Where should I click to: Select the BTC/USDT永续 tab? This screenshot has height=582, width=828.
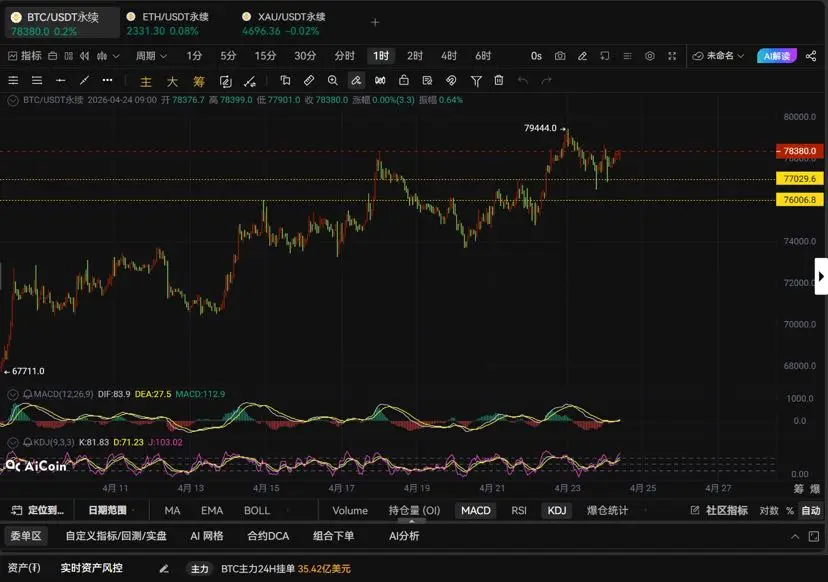[62, 23]
